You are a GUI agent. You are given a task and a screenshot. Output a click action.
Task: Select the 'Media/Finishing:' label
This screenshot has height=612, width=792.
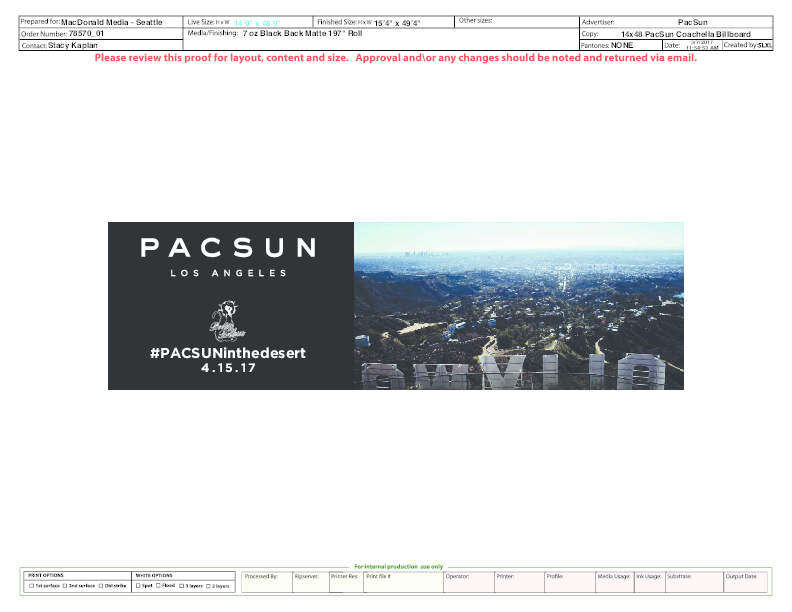pos(213,33)
